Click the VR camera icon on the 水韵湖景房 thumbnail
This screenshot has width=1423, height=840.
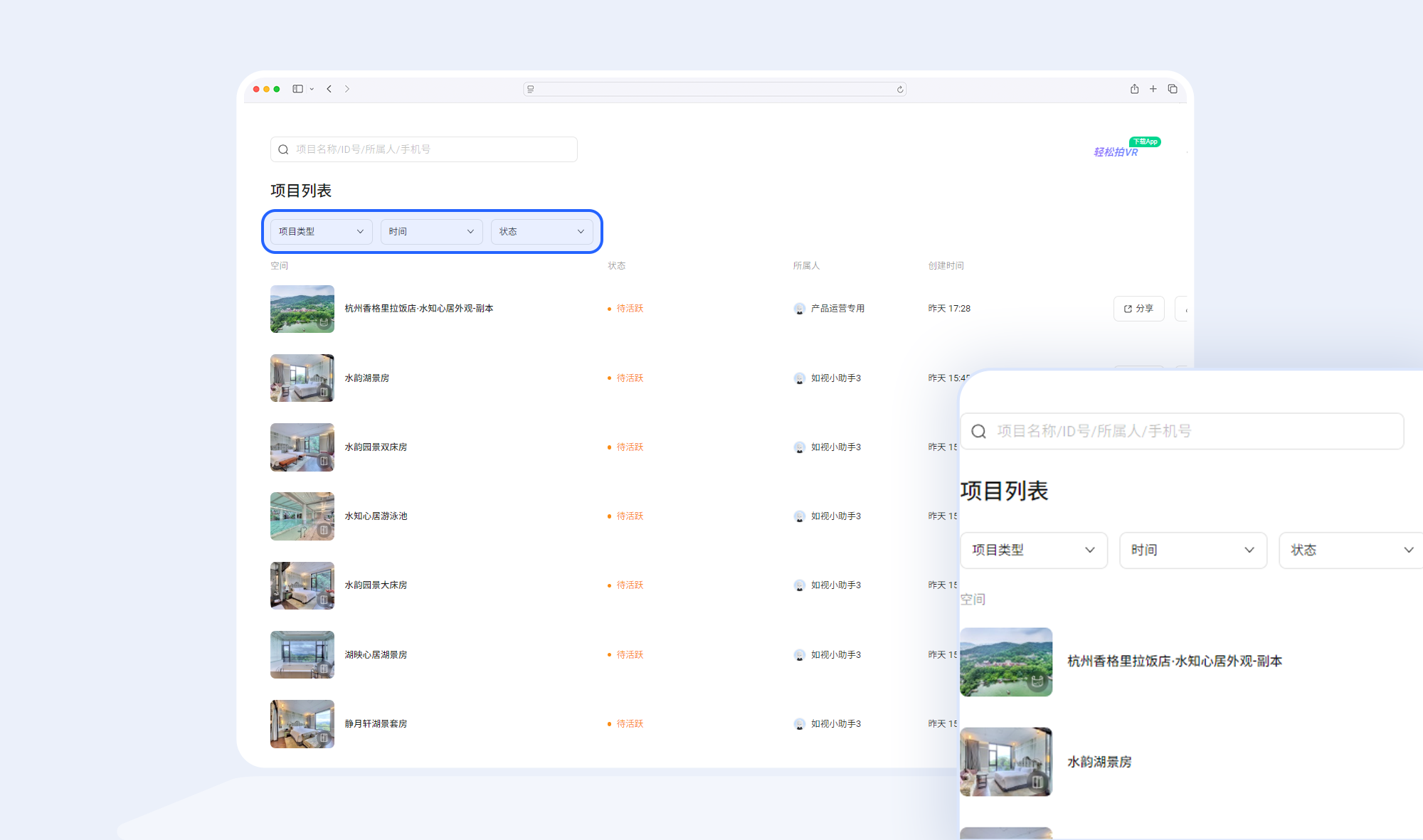click(x=324, y=392)
